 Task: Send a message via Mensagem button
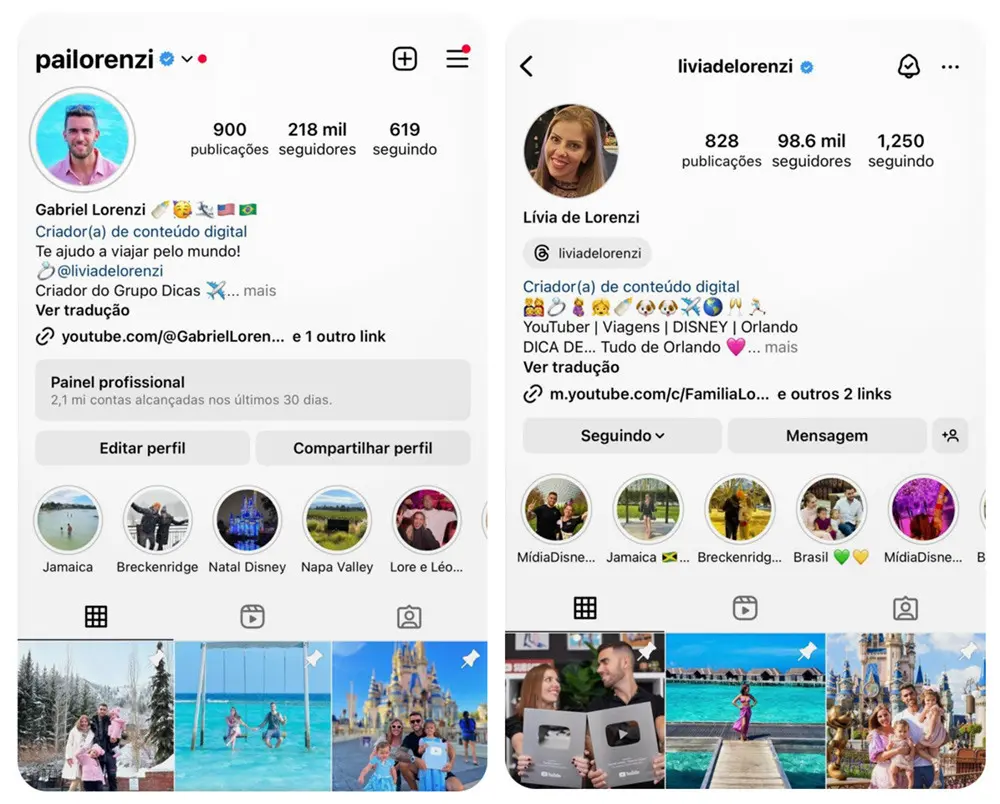pos(827,435)
